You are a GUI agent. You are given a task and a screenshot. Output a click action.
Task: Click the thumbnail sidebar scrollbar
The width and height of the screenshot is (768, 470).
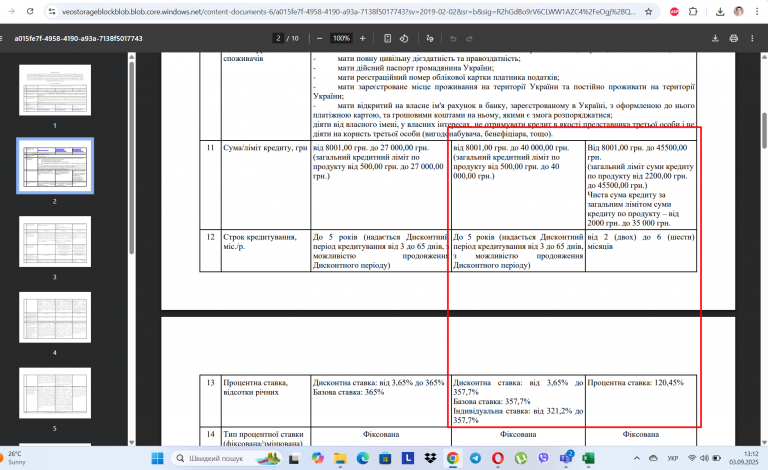(131, 157)
